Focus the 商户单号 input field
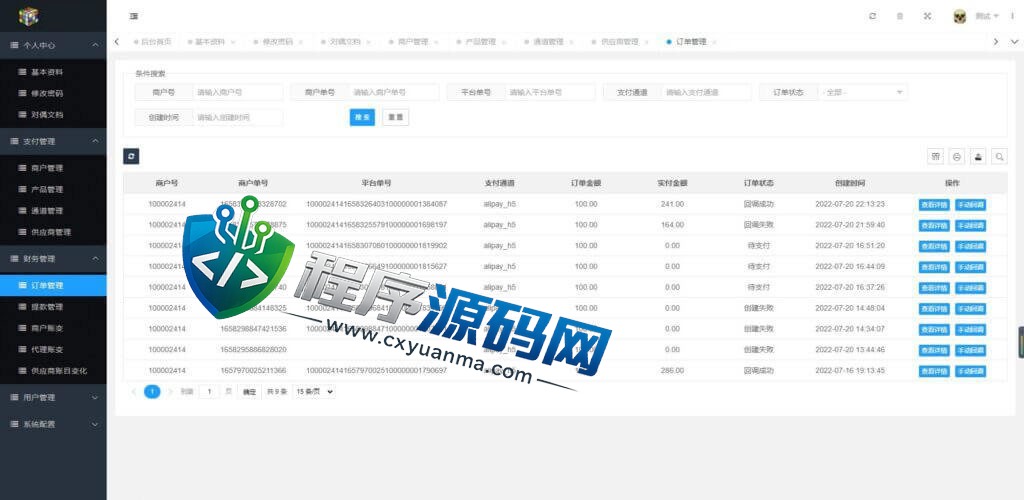The image size is (1024, 500). click(394, 92)
